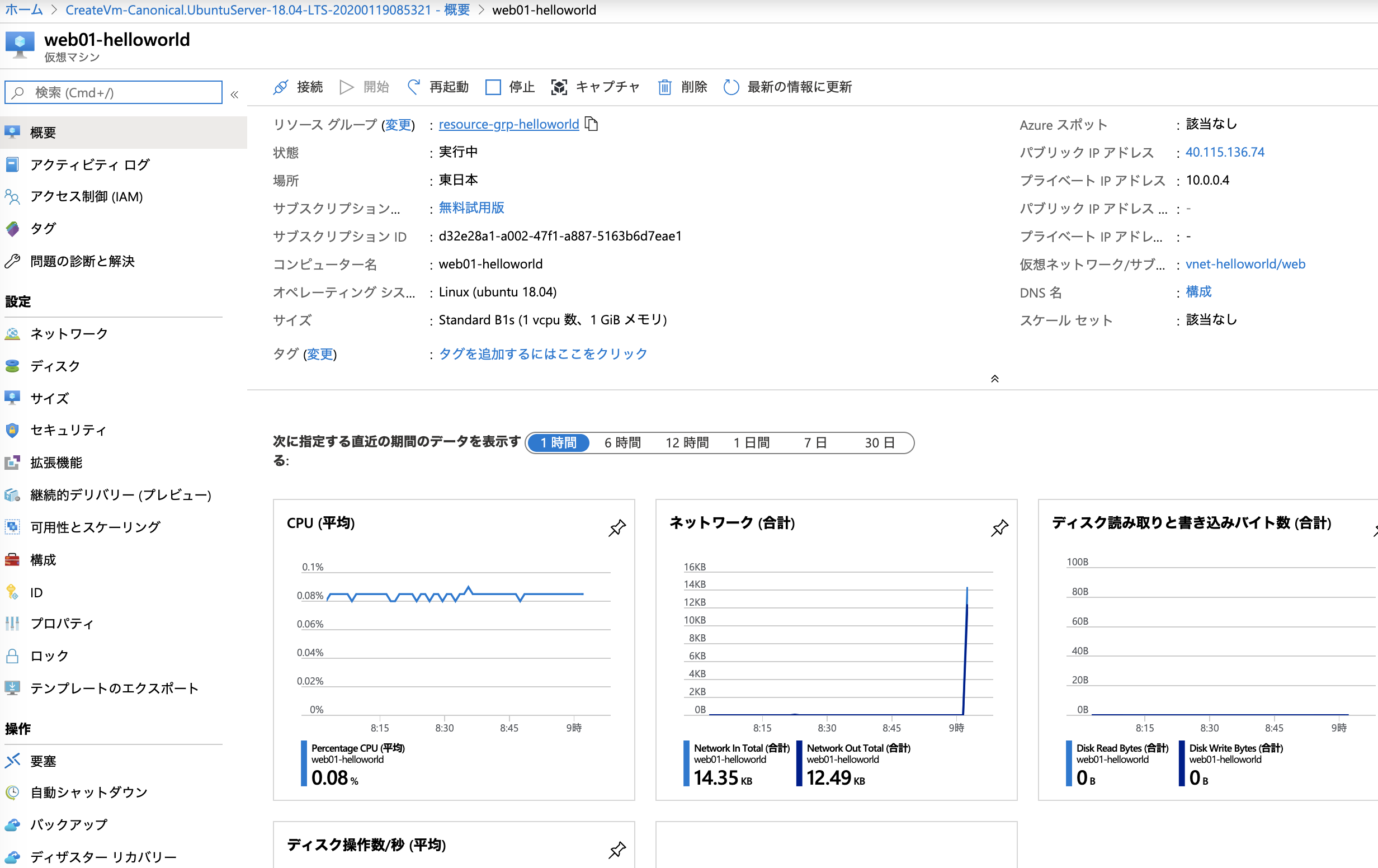Open the 無料試用版 subscription link
This screenshot has height=868, width=1378.
[471, 207]
